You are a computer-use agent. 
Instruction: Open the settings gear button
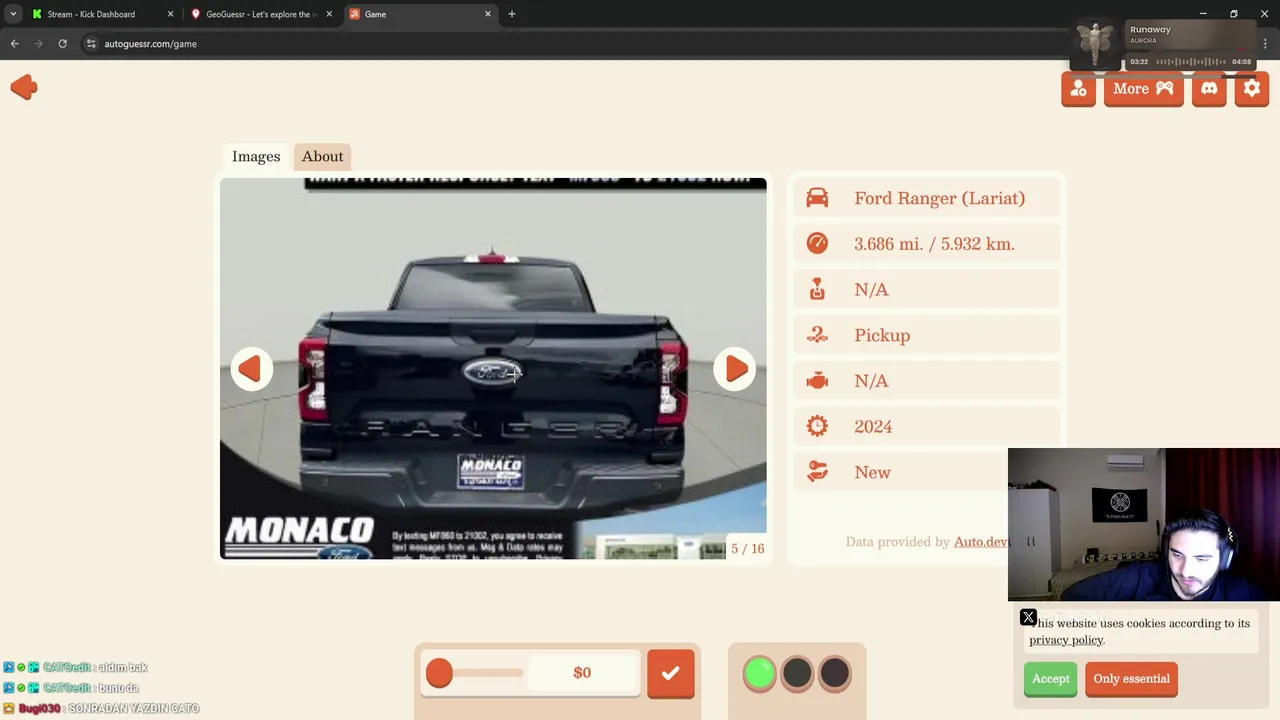pos(1252,89)
